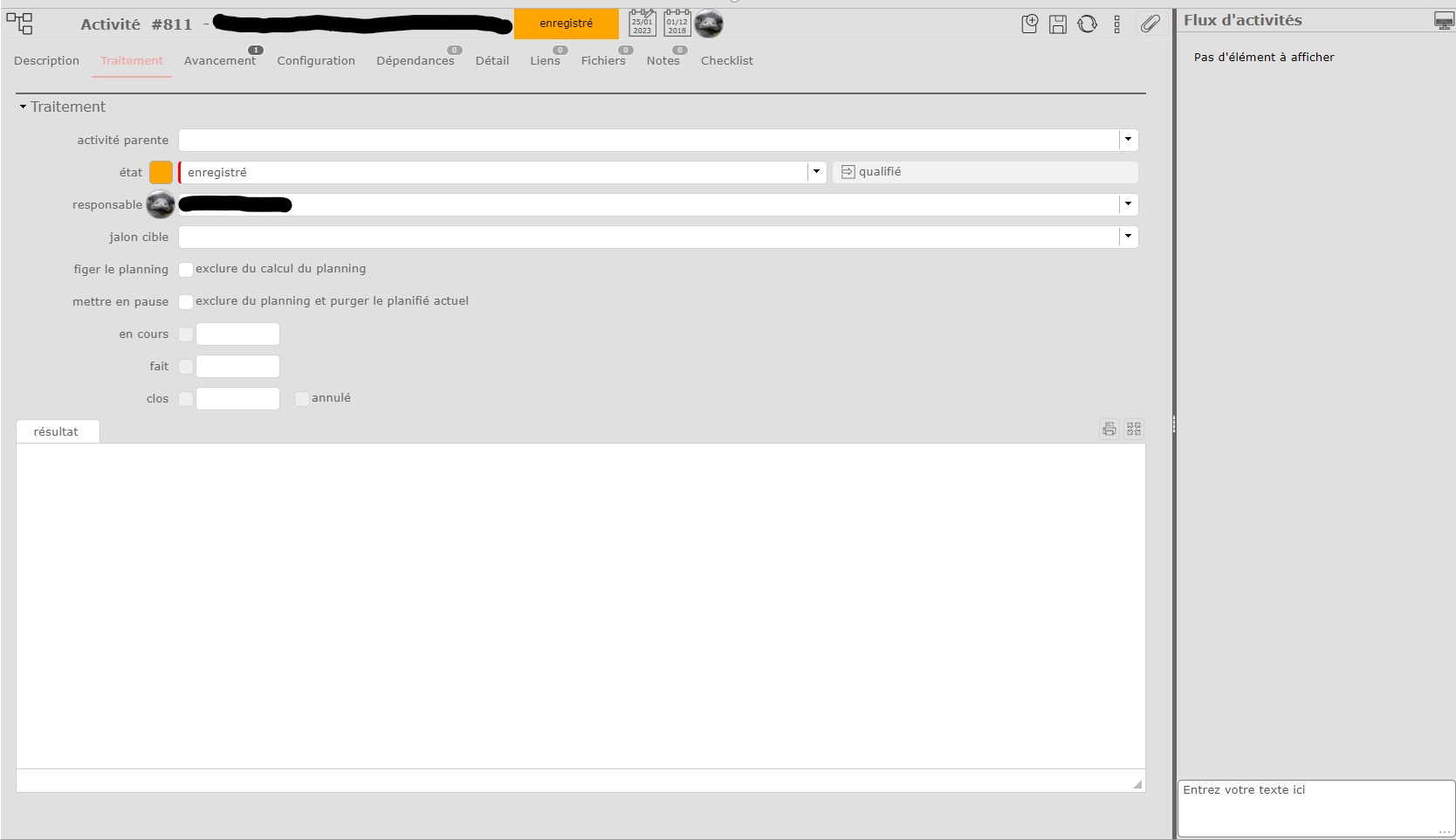The image size is (1456, 840).
Task: Click the 'Pas d'élément à afficher' text
Action: [x=1264, y=57]
